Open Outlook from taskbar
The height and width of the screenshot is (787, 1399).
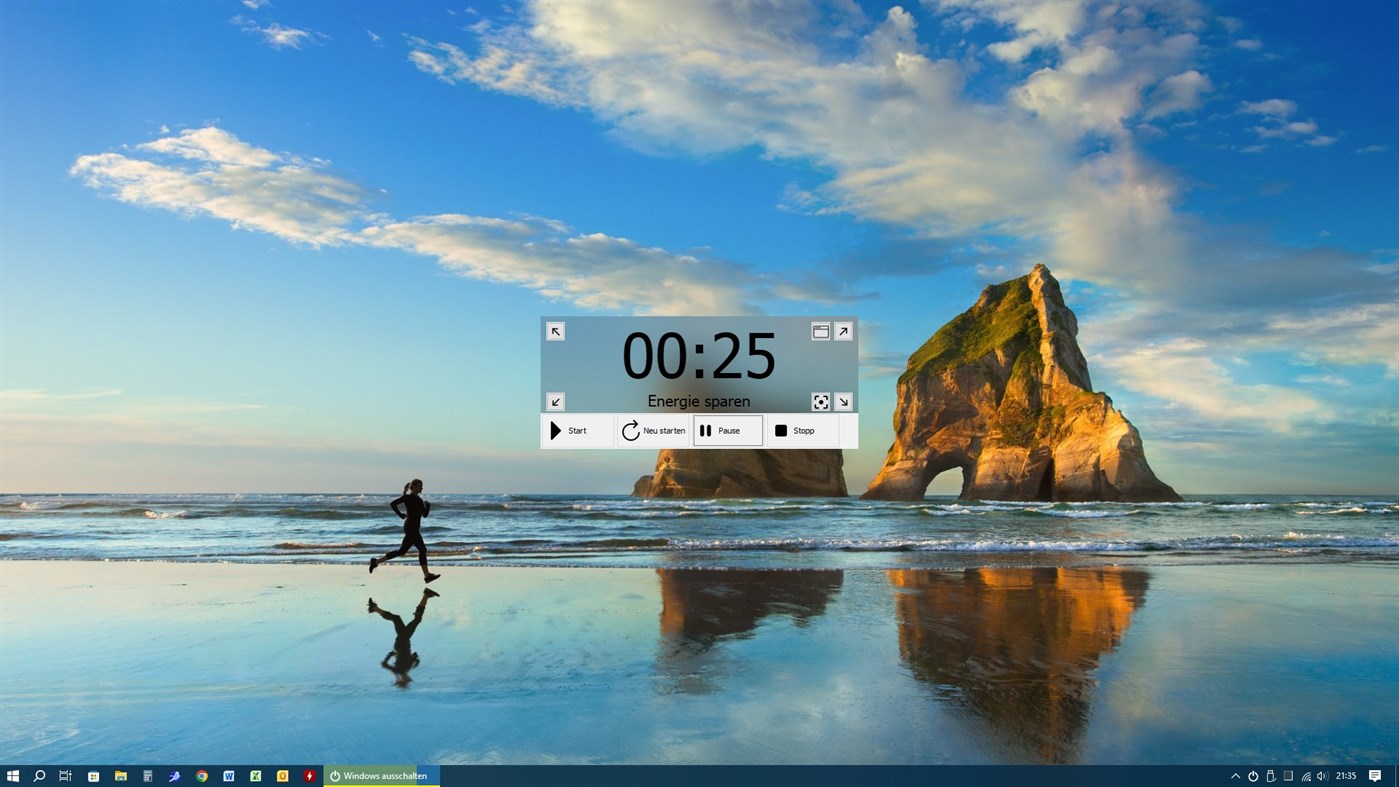tap(283, 776)
